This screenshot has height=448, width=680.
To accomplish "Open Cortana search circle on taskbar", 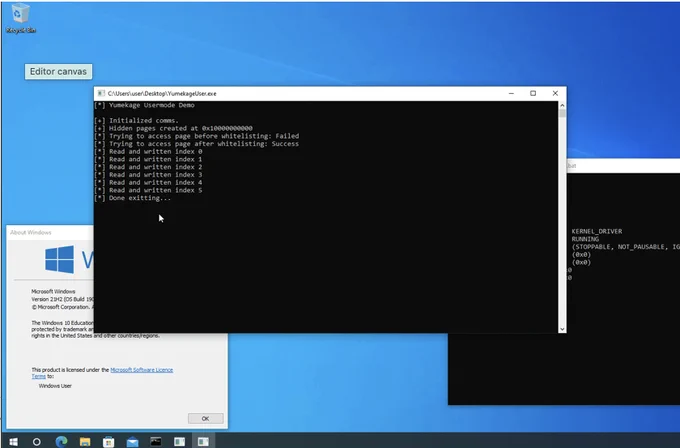I will [x=37, y=441].
